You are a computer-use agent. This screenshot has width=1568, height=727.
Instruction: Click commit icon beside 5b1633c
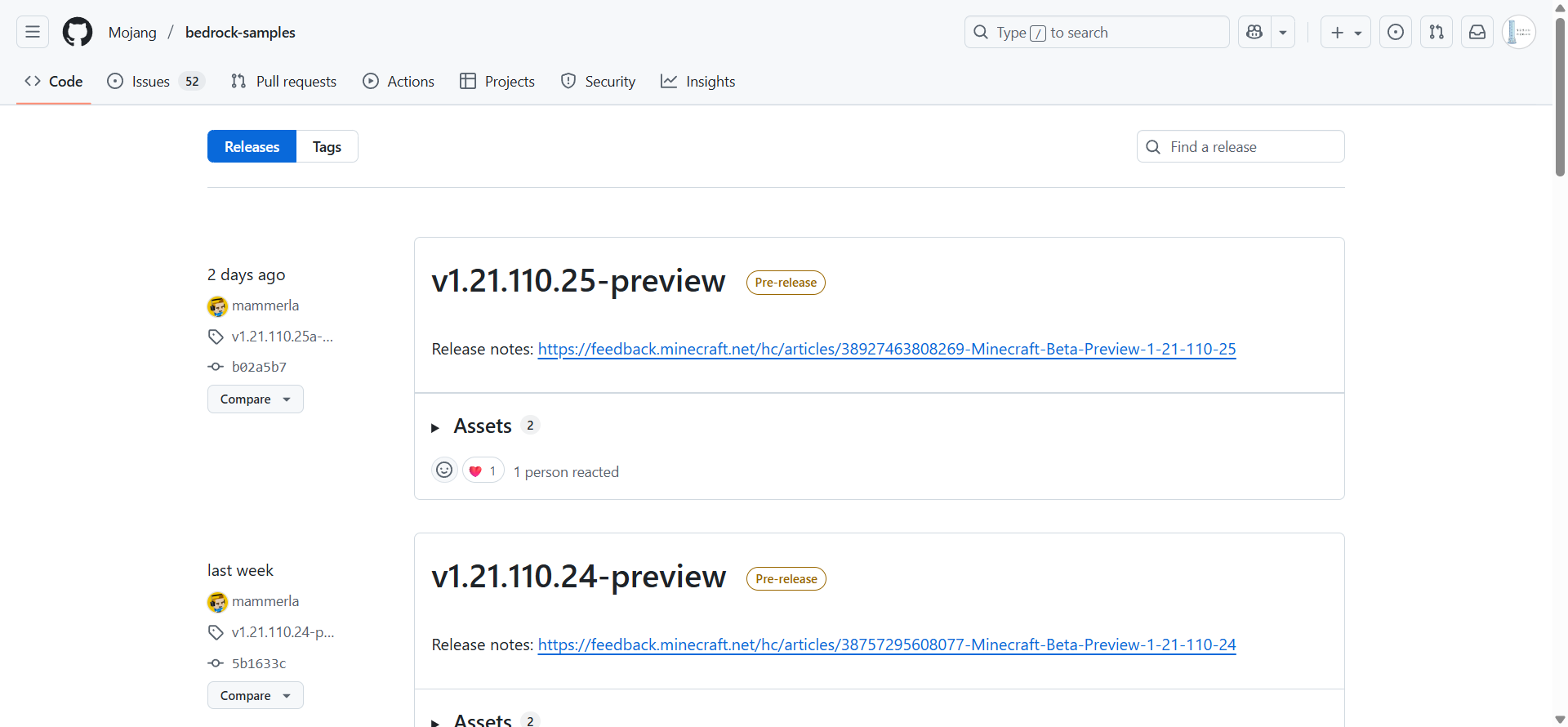216,663
